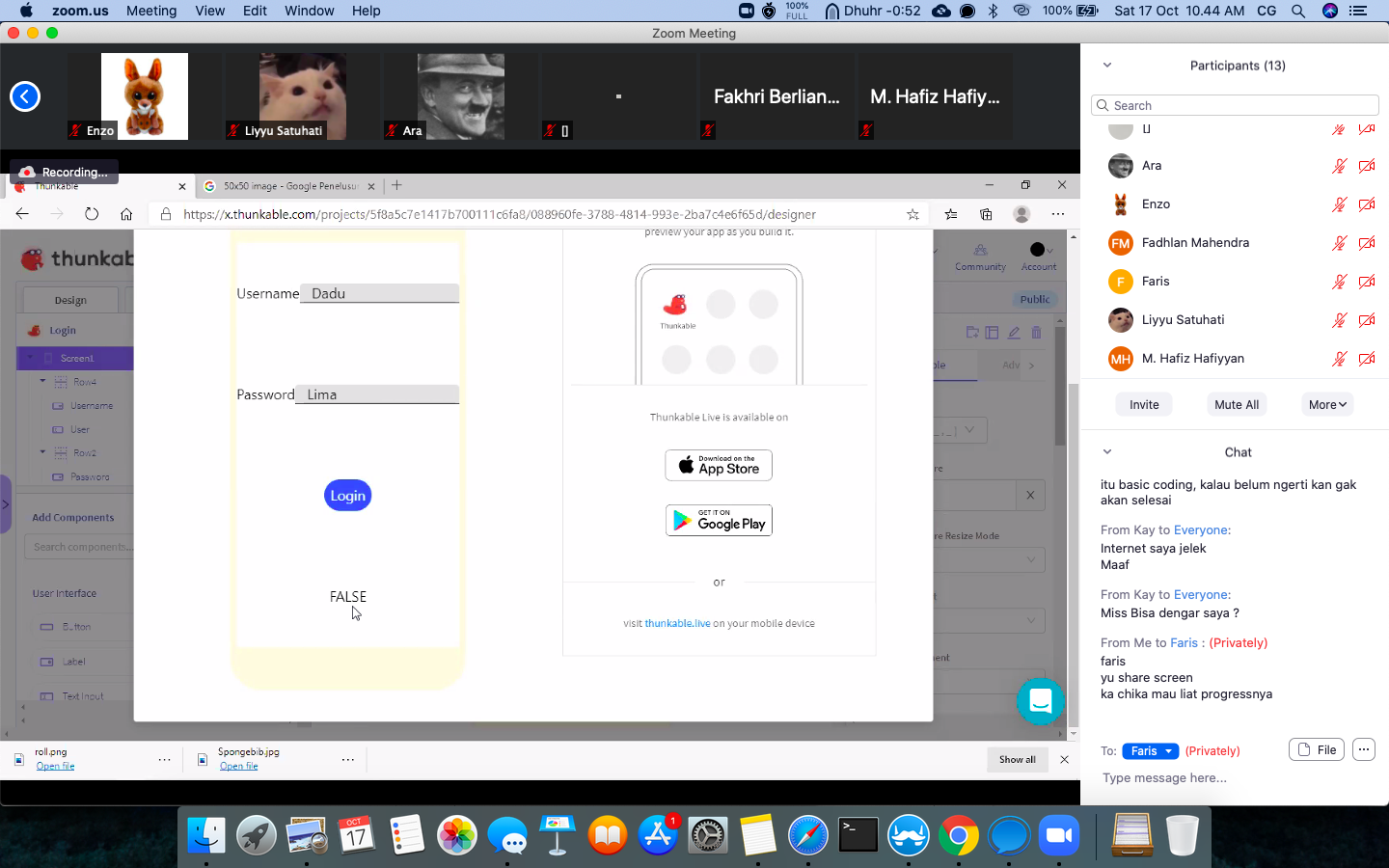
Task: Select Enzo's video thumbnail in gallery strip
Action: pos(145,96)
